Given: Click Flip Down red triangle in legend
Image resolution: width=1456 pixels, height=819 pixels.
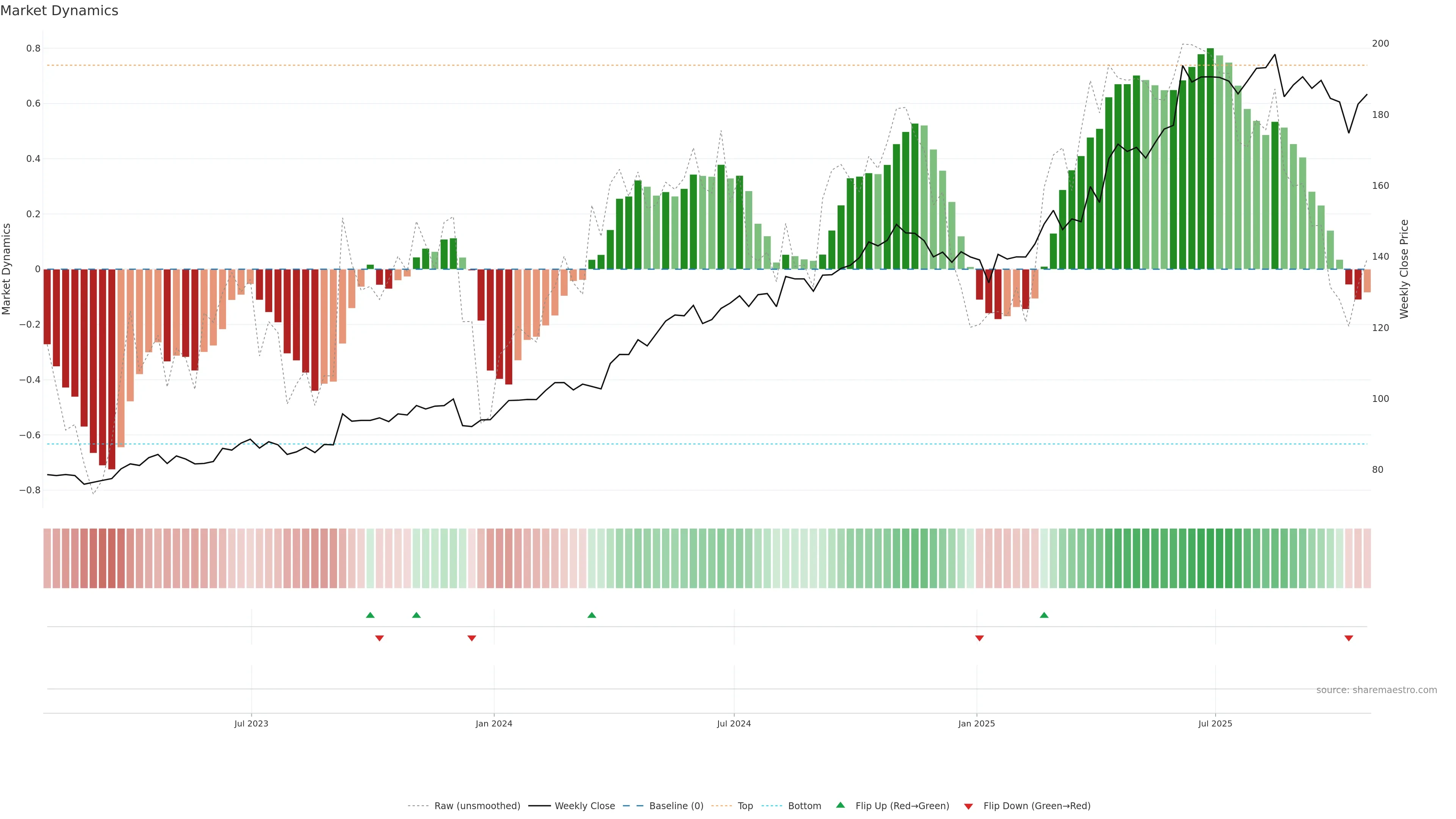Looking at the screenshot, I should [968, 806].
